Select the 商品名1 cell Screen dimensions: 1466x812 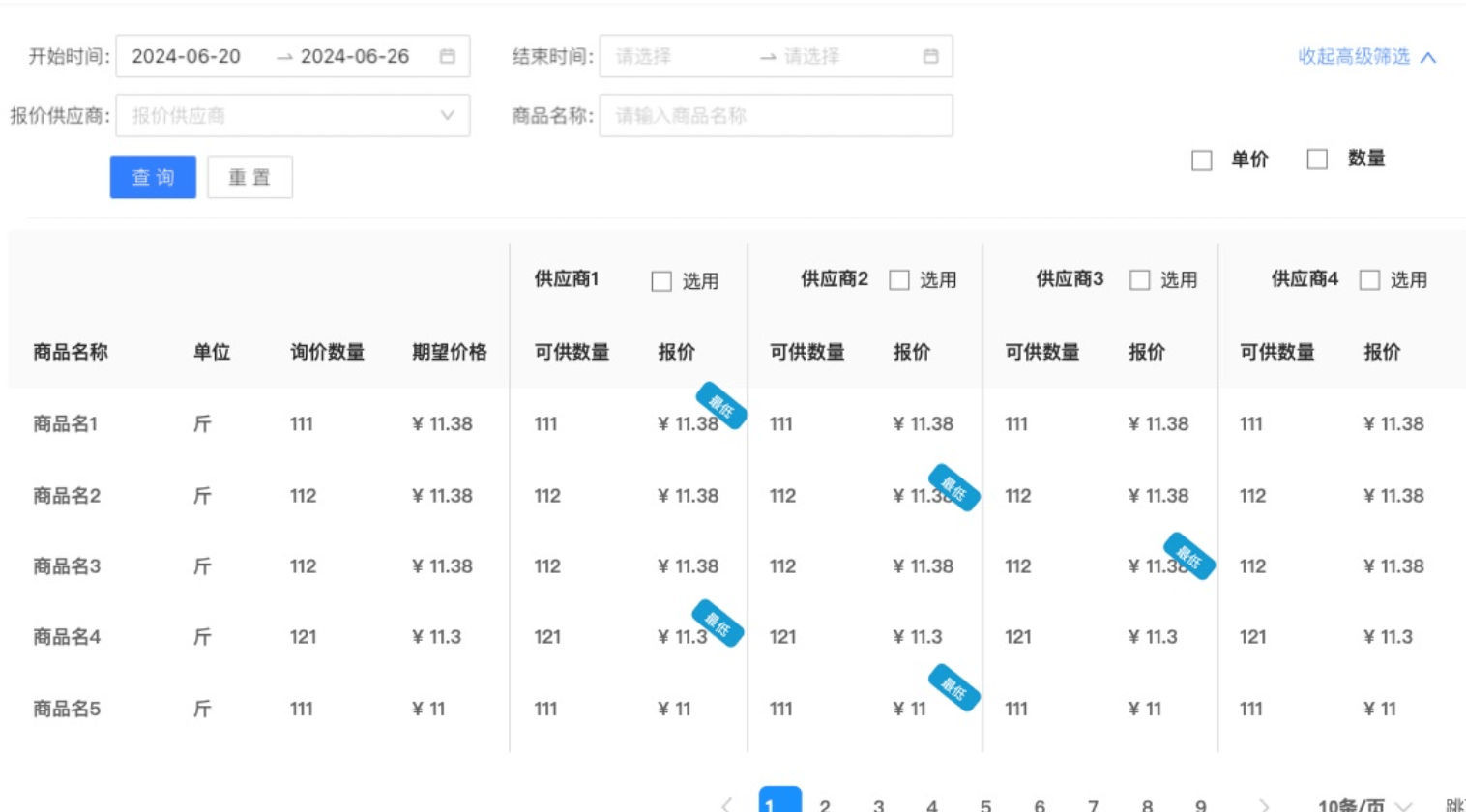[x=65, y=423]
